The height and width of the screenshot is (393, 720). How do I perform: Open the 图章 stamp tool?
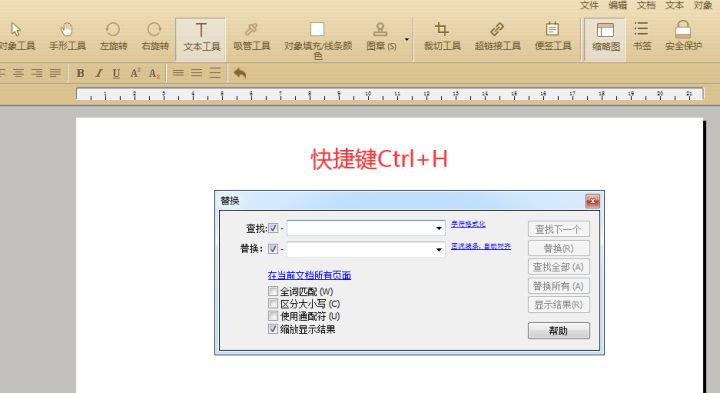pyautogui.click(x=381, y=37)
